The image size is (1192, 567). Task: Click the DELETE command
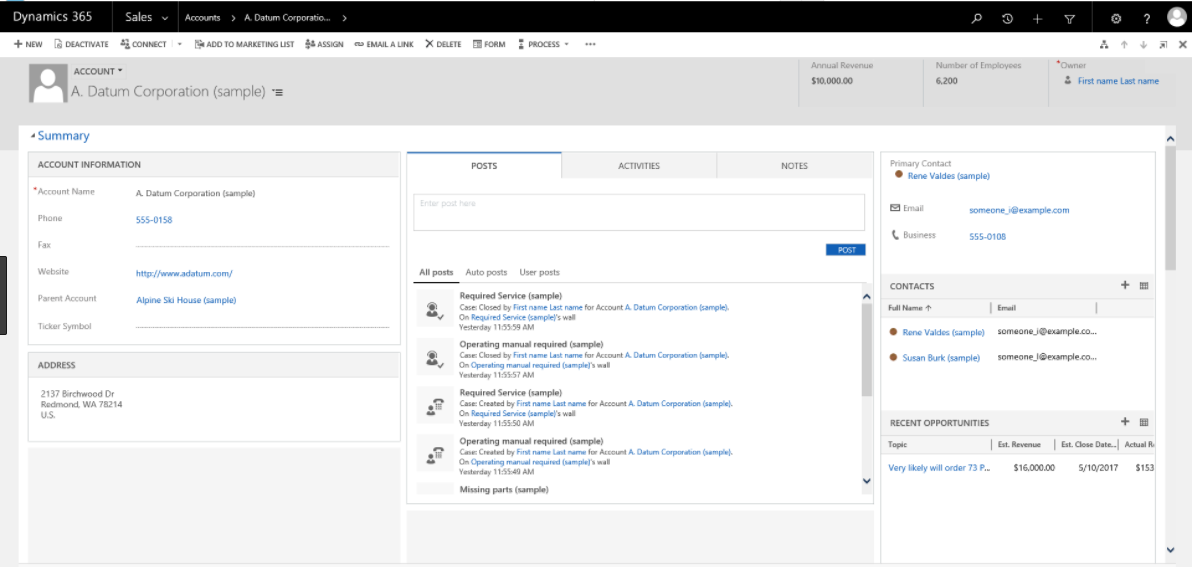(443, 44)
